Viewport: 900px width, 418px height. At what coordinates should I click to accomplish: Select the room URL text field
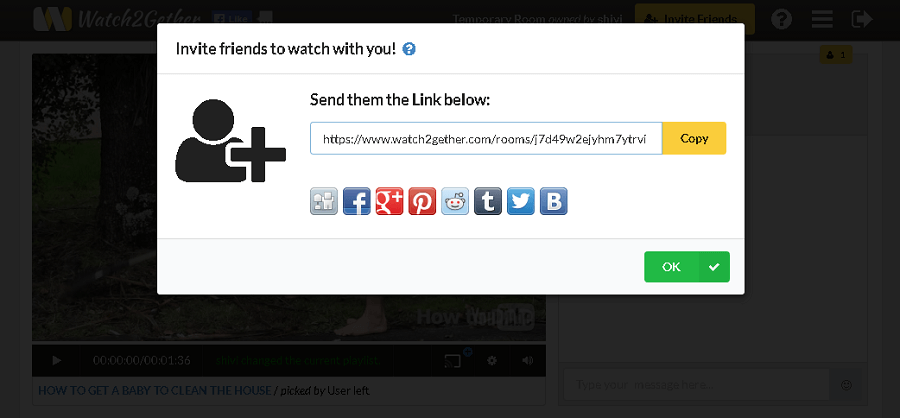[x=486, y=138]
